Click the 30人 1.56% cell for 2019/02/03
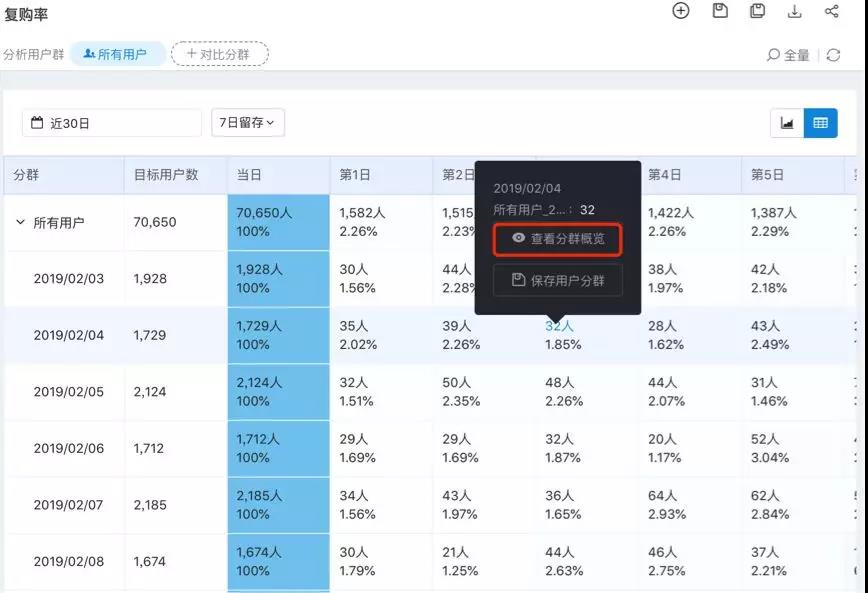868x593 pixels. tap(381, 279)
